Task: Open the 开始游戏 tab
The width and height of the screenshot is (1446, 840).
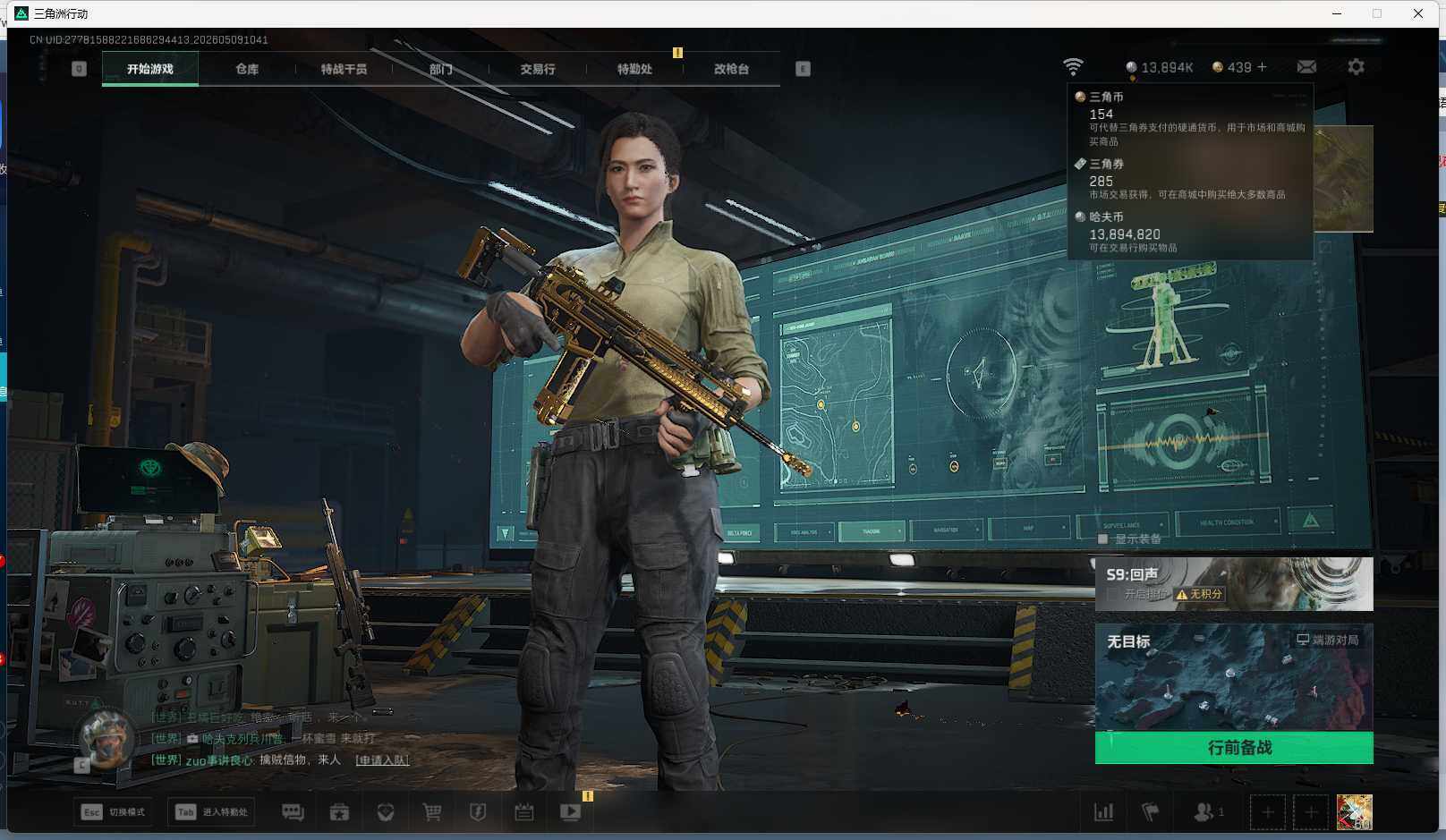Action: click(x=150, y=69)
